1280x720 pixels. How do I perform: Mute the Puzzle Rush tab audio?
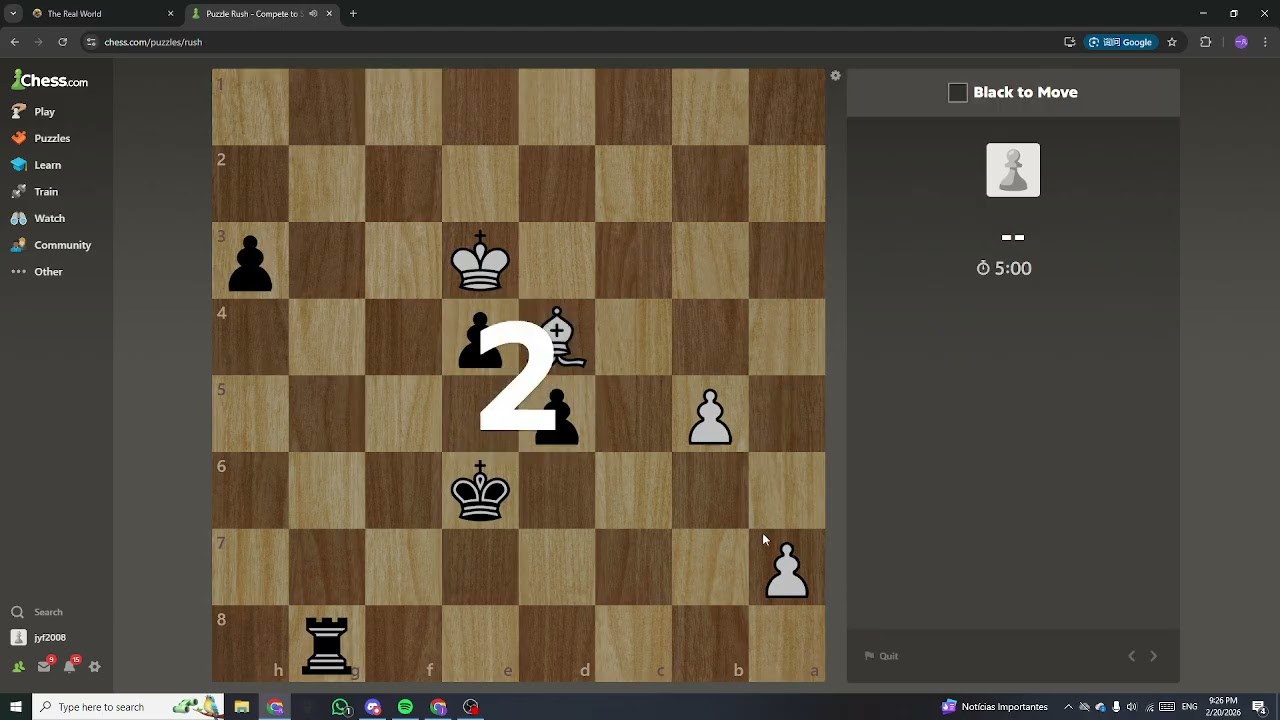click(x=314, y=14)
